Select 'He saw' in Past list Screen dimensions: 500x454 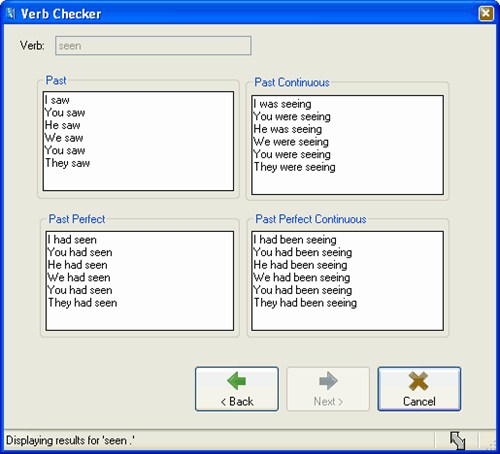pos(63,125)
